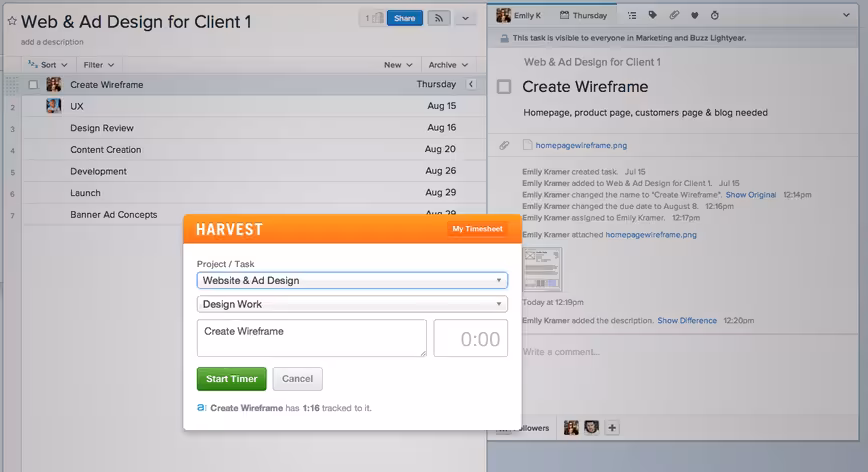
Task: Click add a description under project title
Action: [x=52, y=42]
